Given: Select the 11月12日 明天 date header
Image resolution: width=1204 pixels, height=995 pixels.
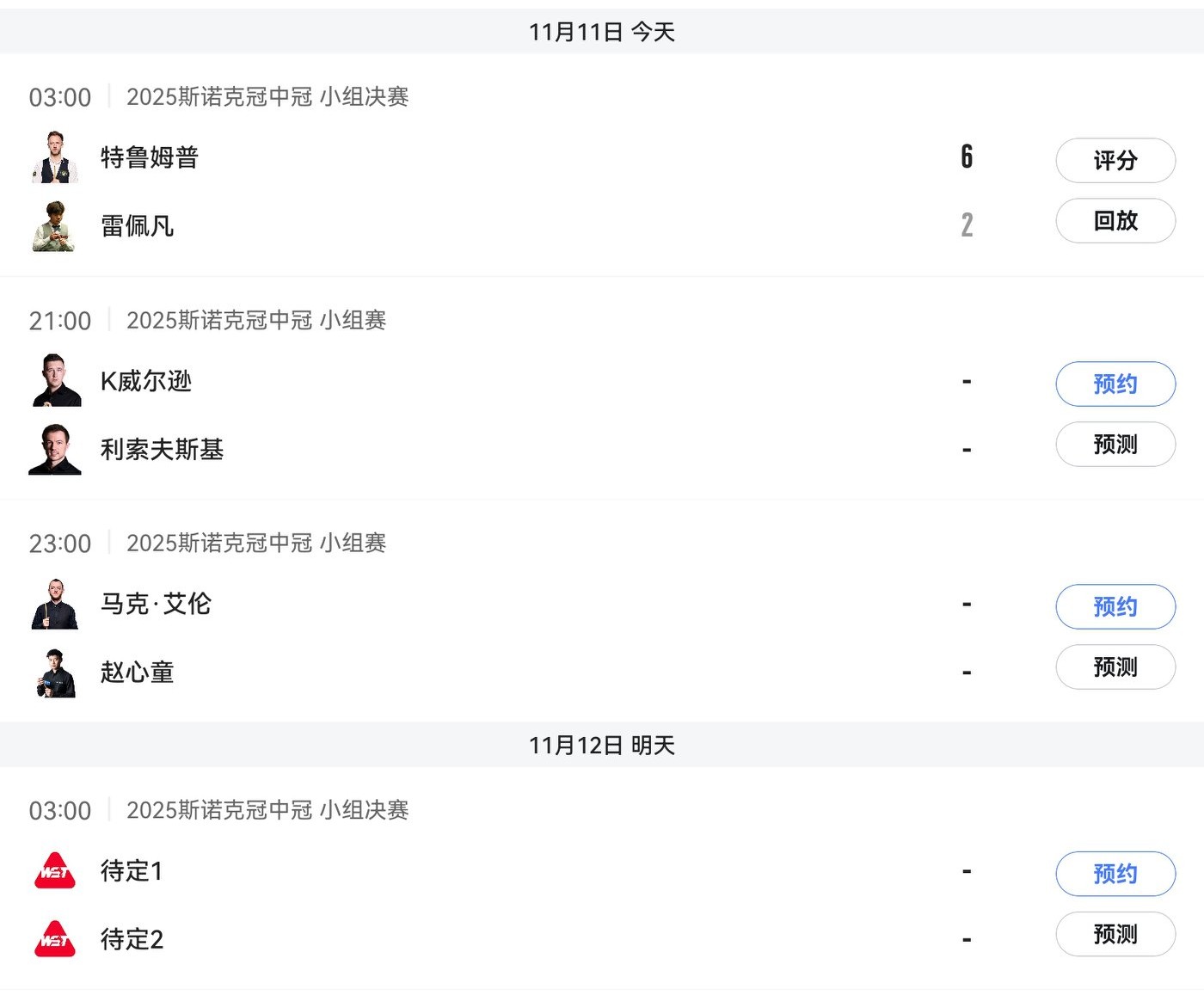Looking at the screenshot, I should [602, 746].
